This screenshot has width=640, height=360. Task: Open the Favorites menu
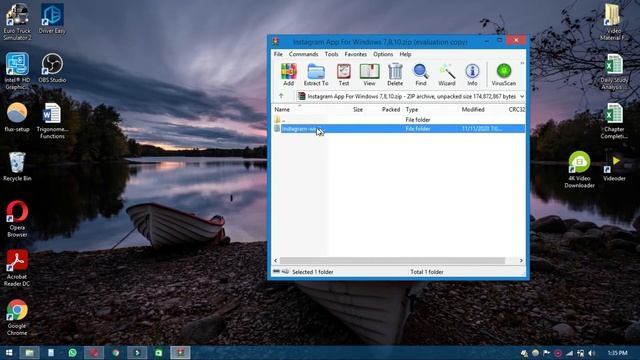(x=356, y=54)
